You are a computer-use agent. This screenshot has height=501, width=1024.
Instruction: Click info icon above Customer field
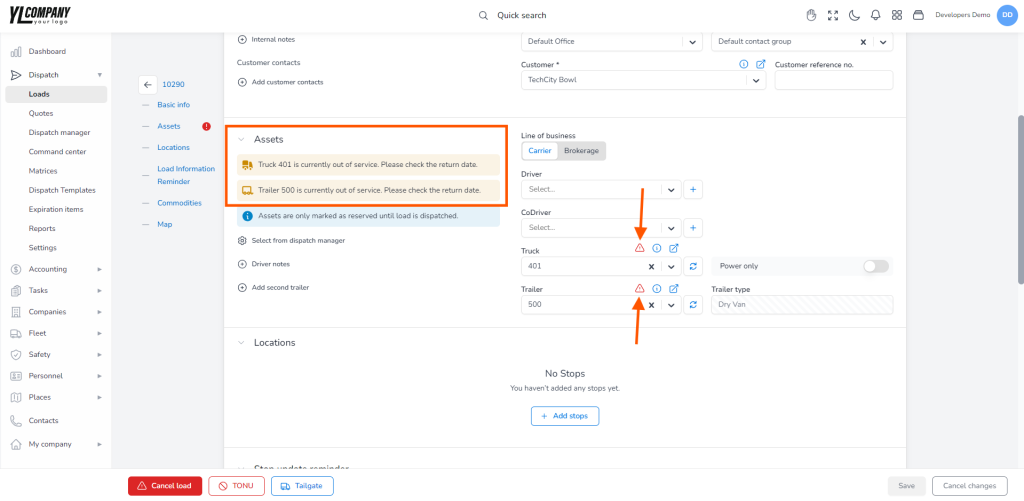tap(743, 65)
